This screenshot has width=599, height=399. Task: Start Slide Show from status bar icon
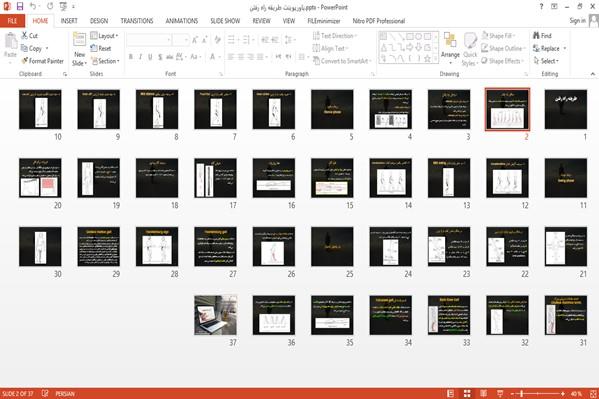[x=500, y=394]
